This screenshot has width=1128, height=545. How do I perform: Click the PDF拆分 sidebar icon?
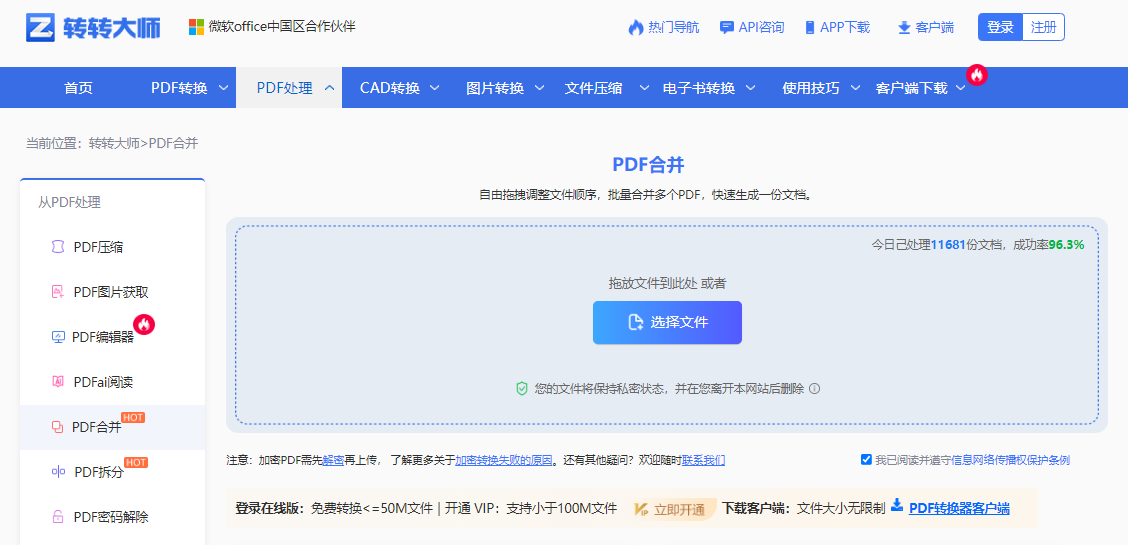coord(58,472)
